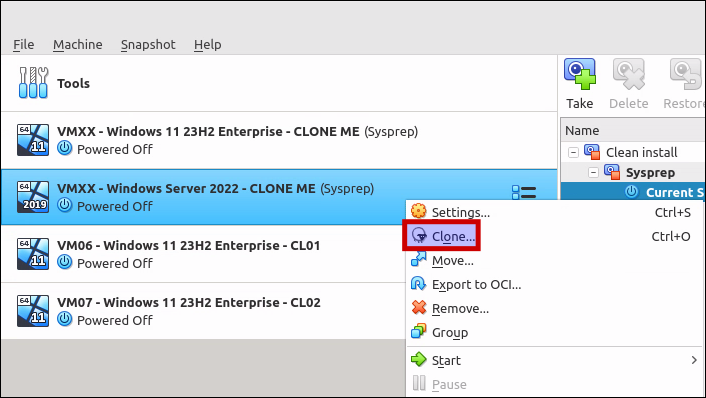Click the Delete snapshot toolbar button
706x398 pixels.
[x=629, y=84]
